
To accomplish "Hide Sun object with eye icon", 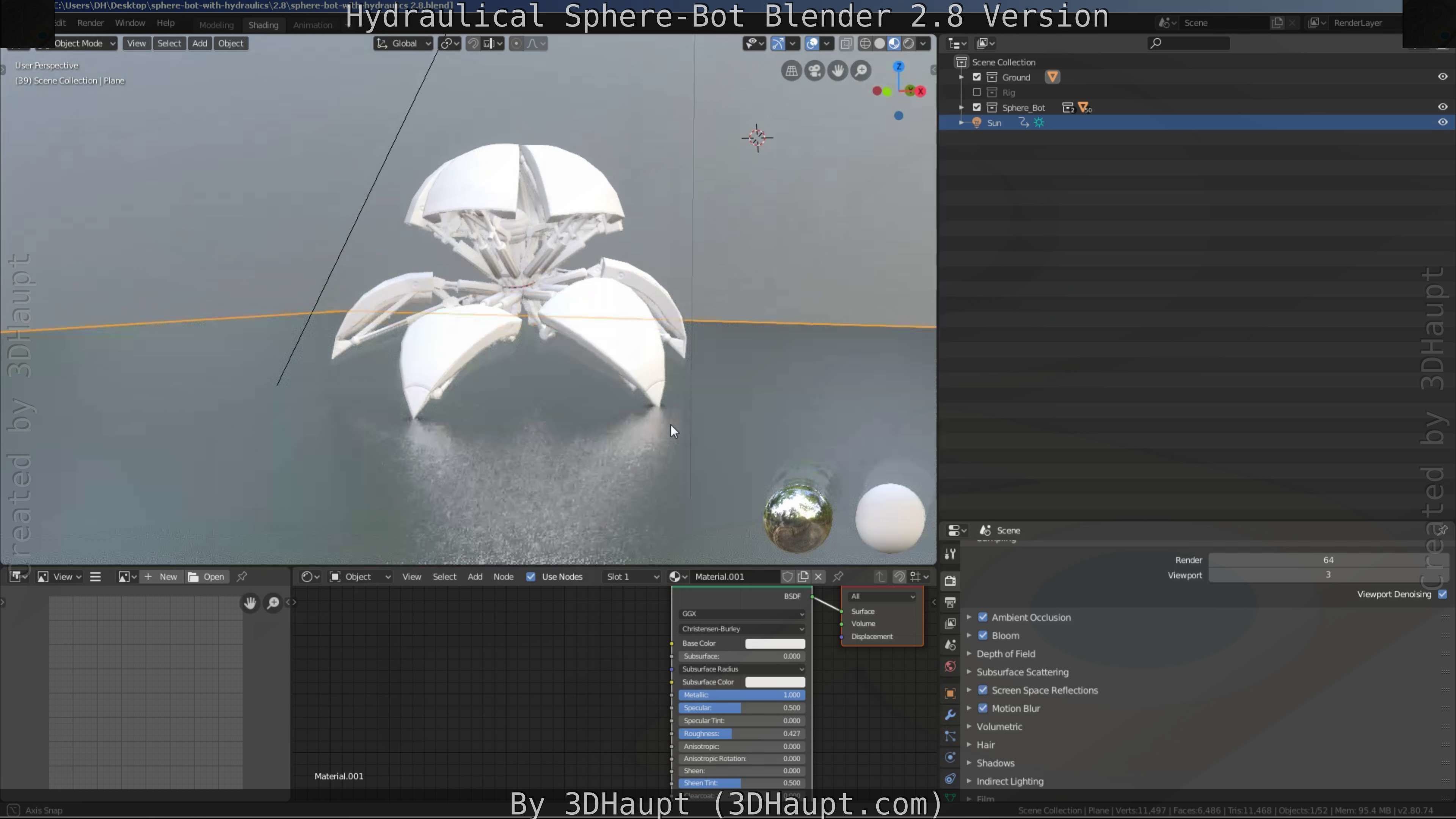I will tap(1442, 122).
